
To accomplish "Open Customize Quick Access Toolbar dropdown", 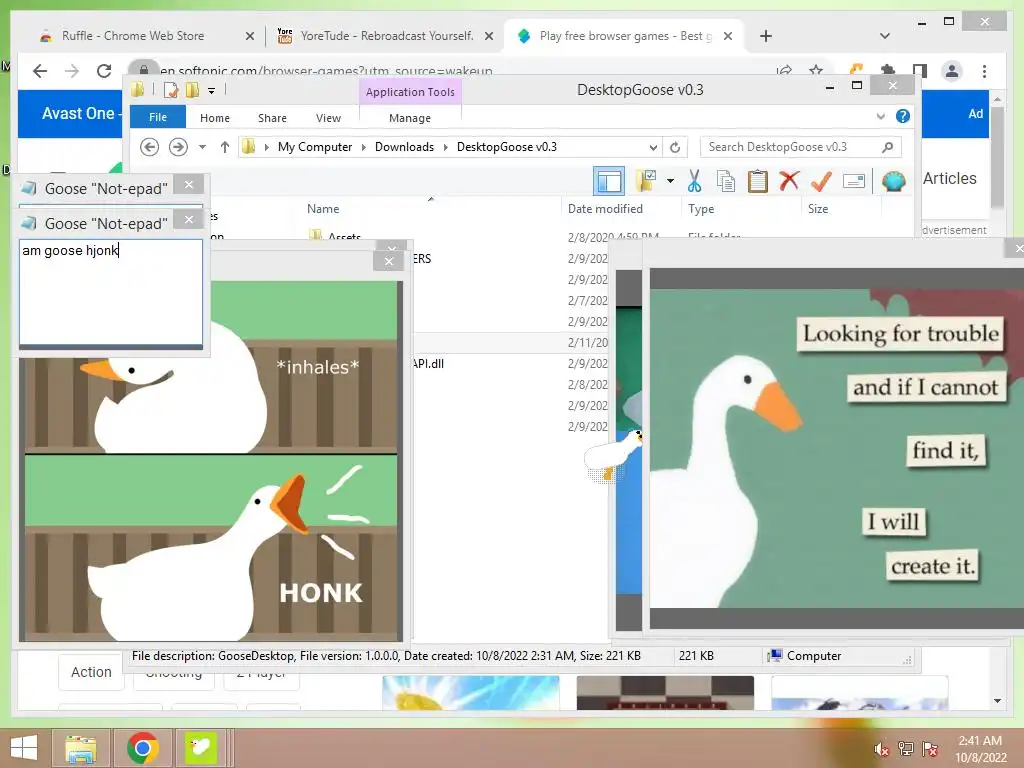I will point(212,91).
